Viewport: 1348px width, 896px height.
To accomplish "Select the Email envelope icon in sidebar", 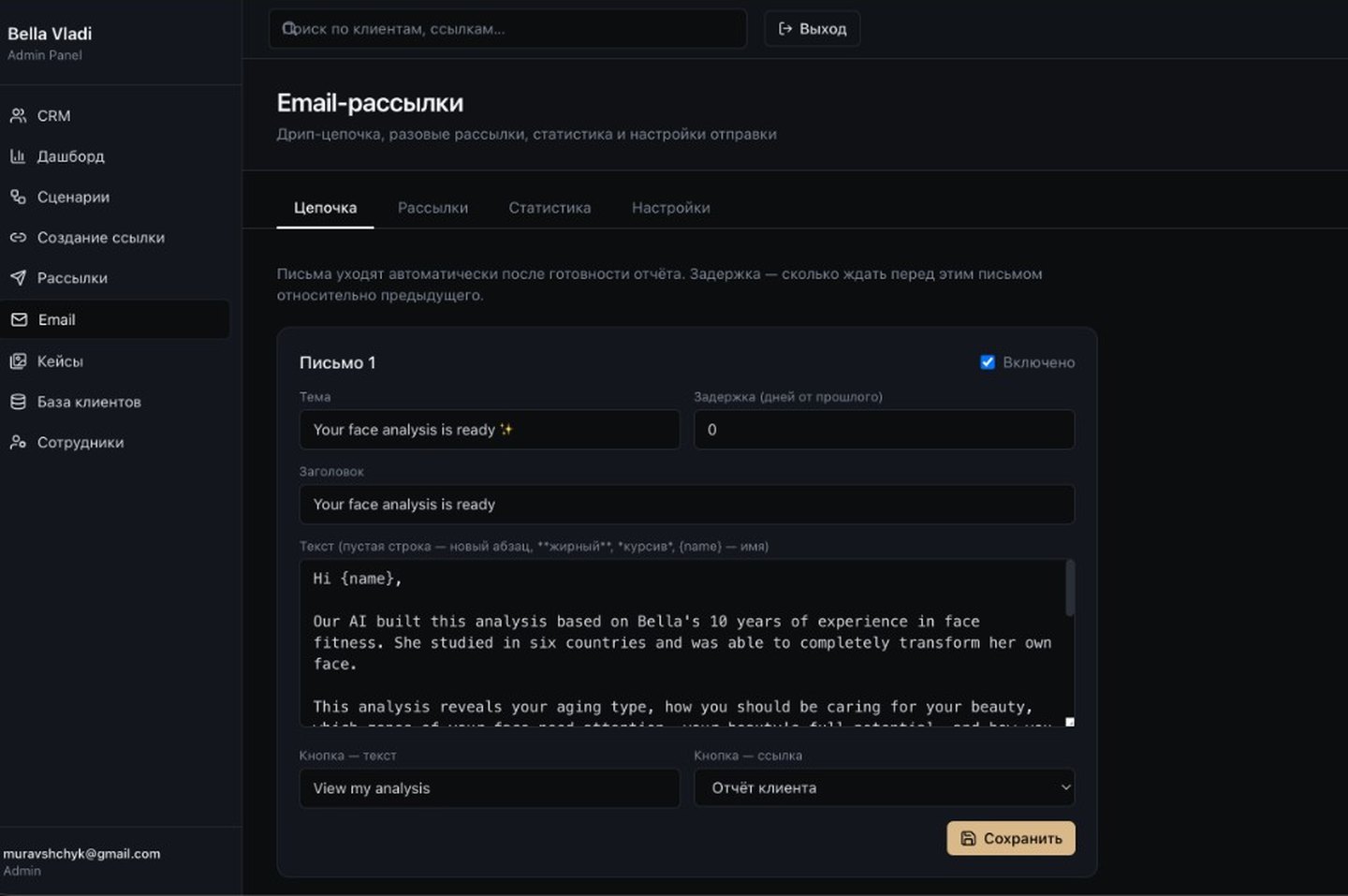I will (x=19, y=319).
